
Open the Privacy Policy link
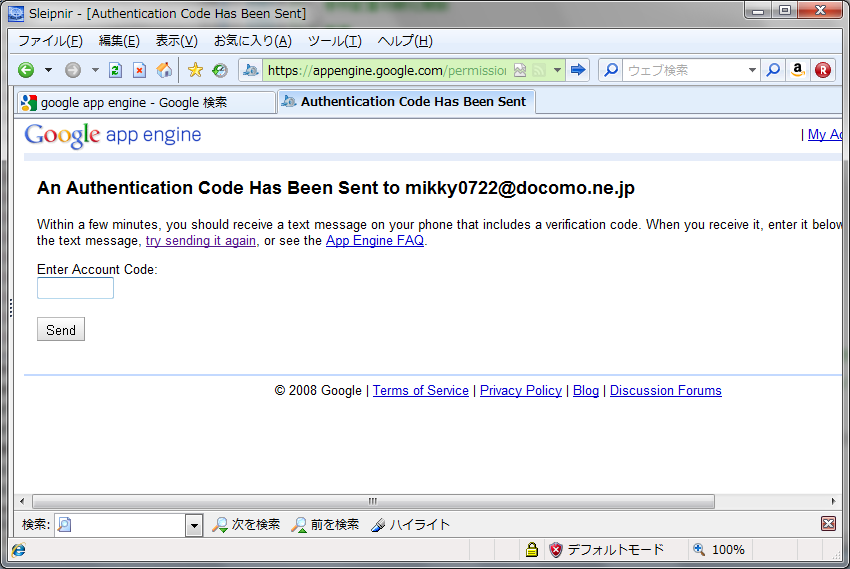521,391
